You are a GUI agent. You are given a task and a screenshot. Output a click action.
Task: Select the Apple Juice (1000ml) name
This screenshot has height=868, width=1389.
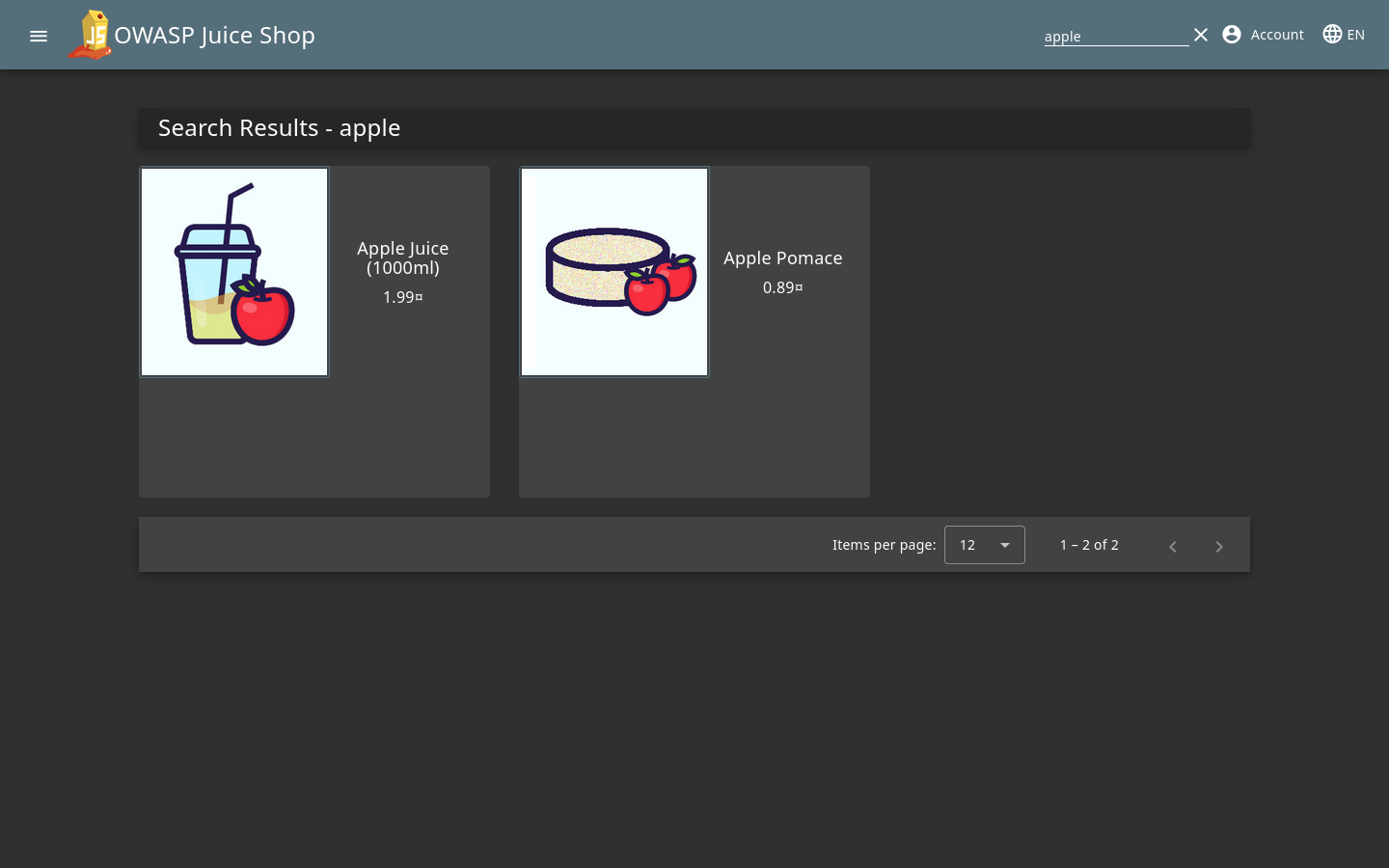[403, 258]
